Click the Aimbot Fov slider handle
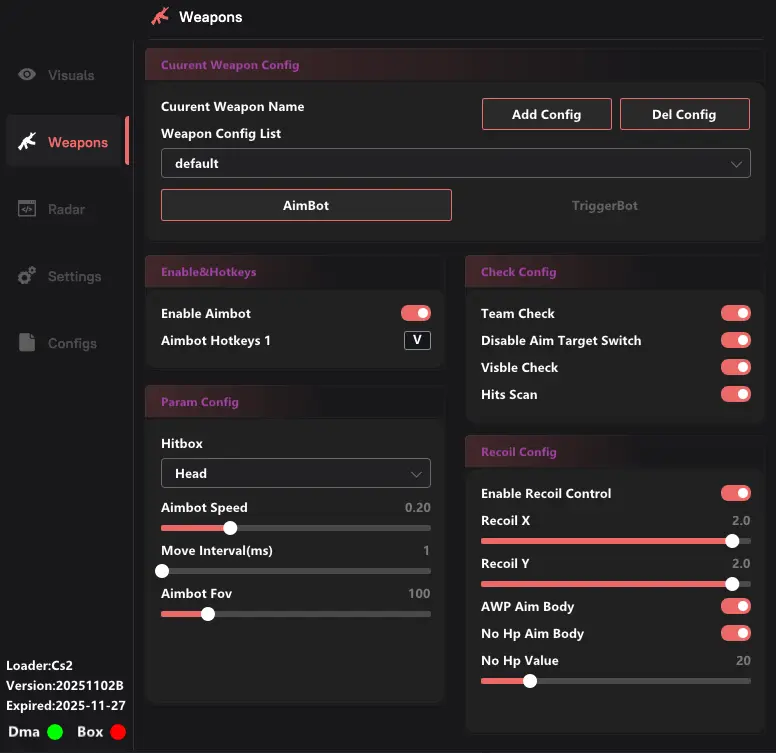The height and width of the screenshot is (753, 776). 208,614
